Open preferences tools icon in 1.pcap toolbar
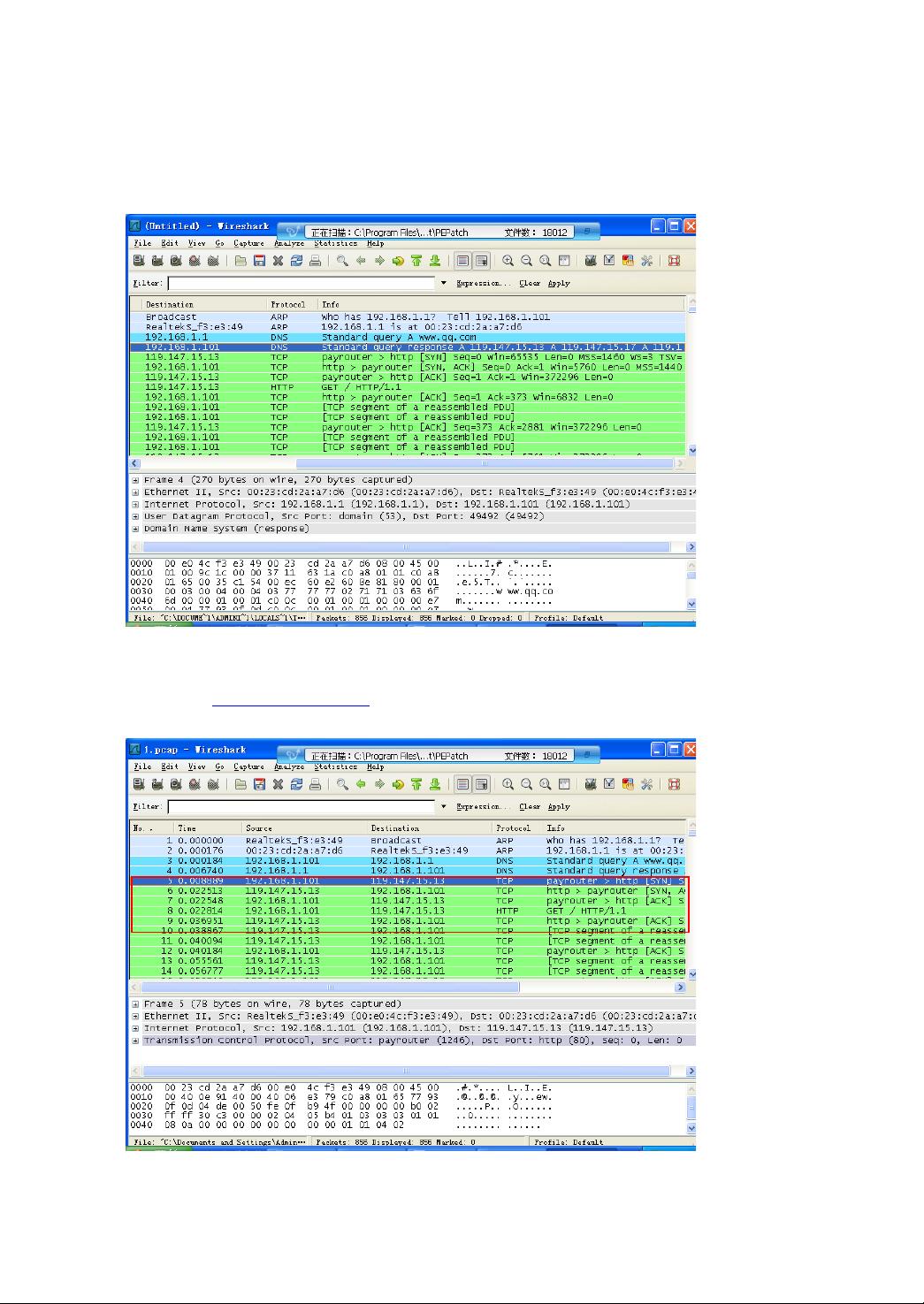This screenshot has height=1304, width=924. tap(646, 784)
